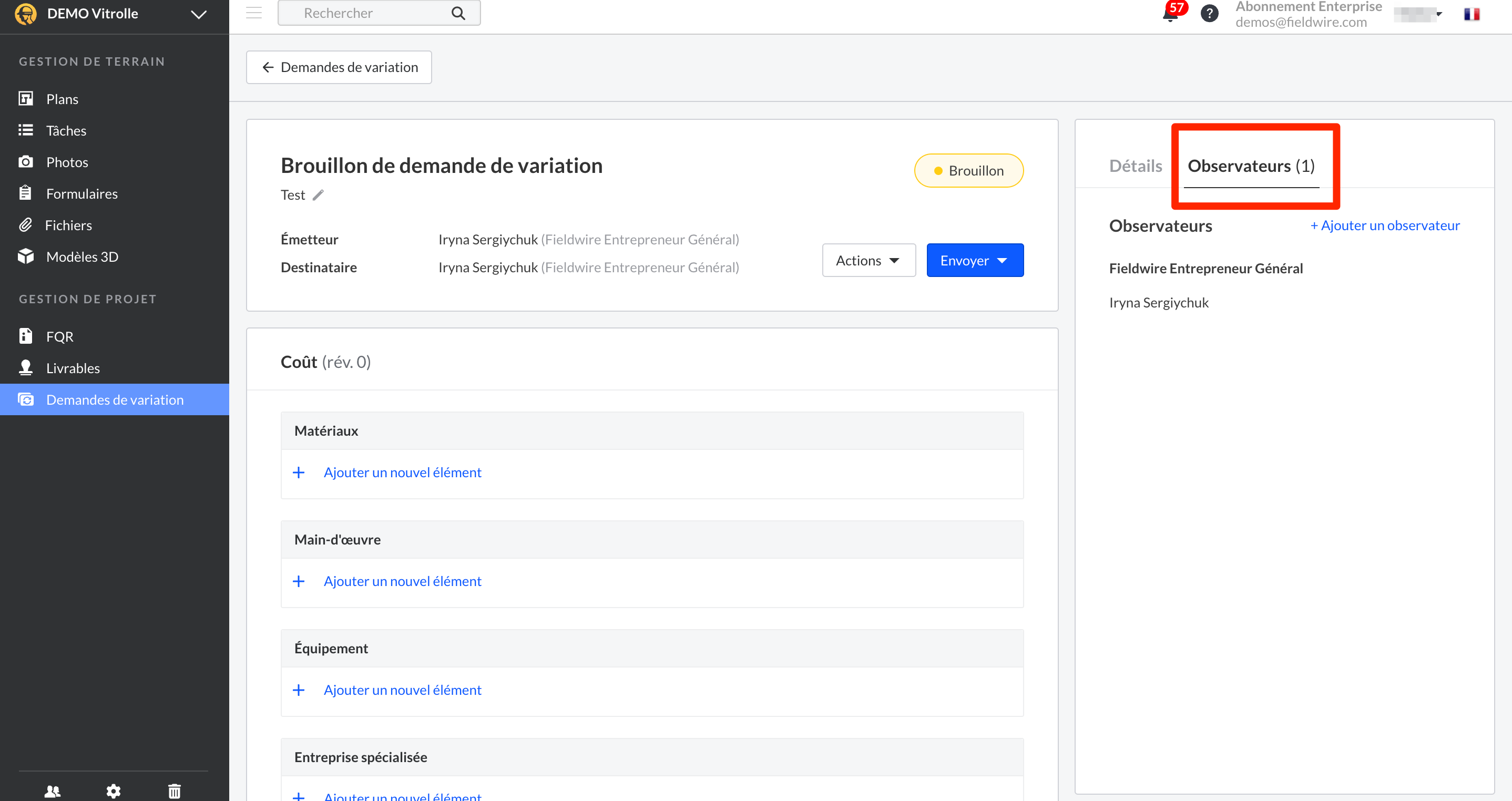Screen dimensions: 1512x801
Task: Open Fichiers label in the sidebar
Action: point(69,225)
